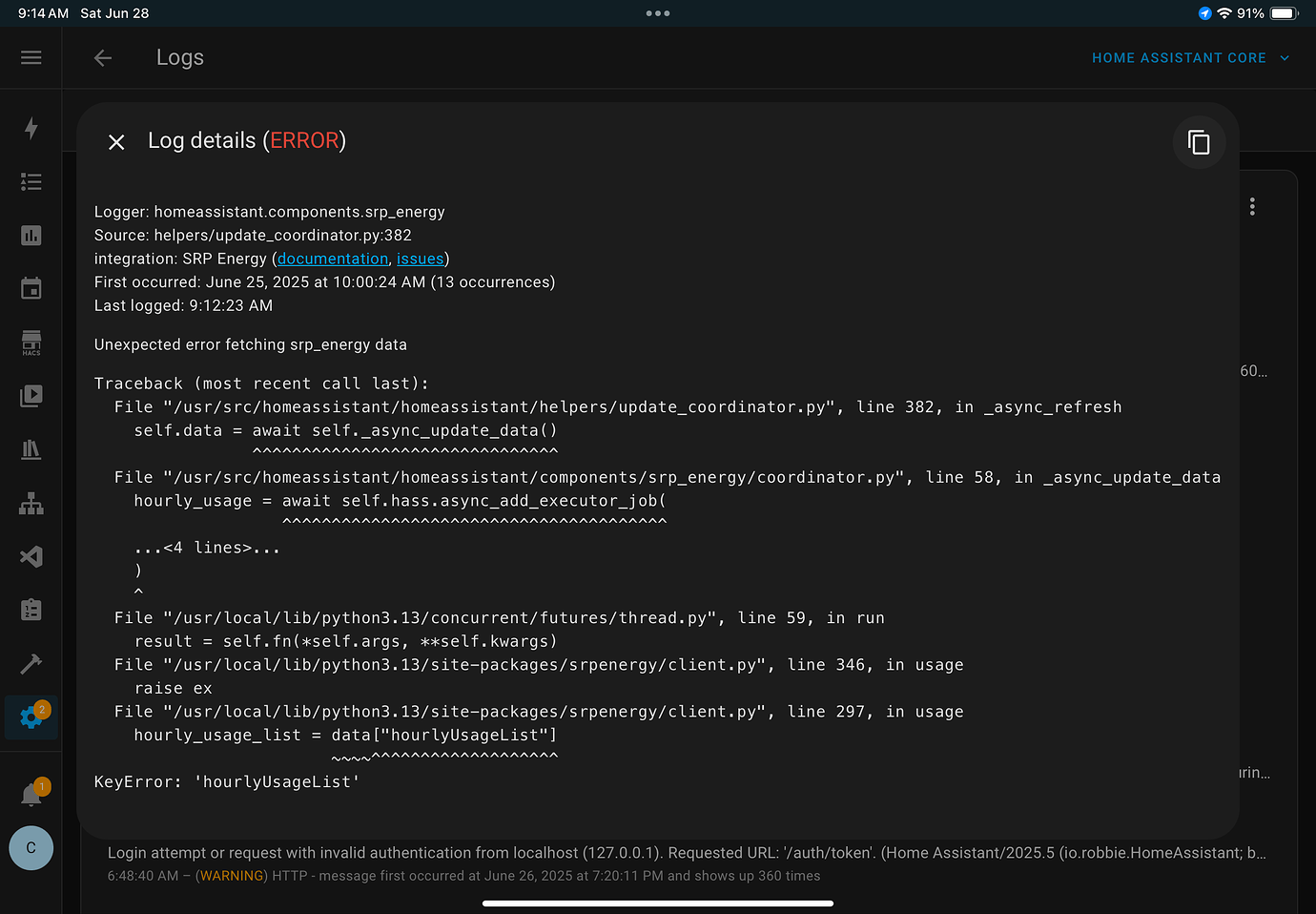
Task: Open the user profile avatar C
Action: click(x=31, y=848)
